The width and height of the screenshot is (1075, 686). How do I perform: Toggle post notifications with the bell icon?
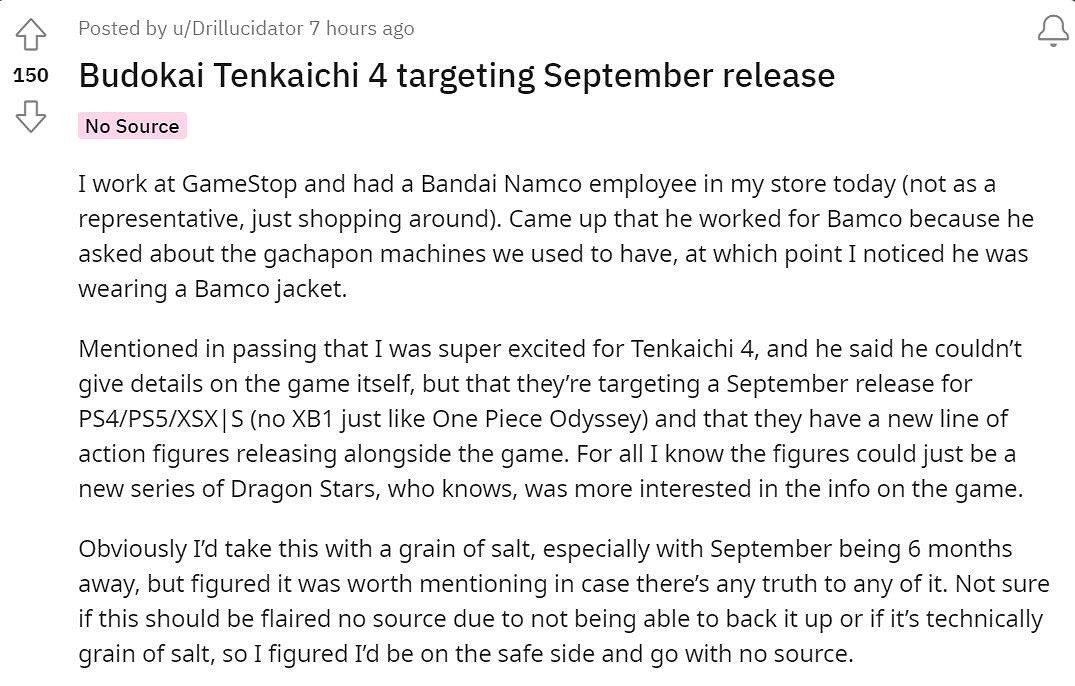(x=1053, y=31)
